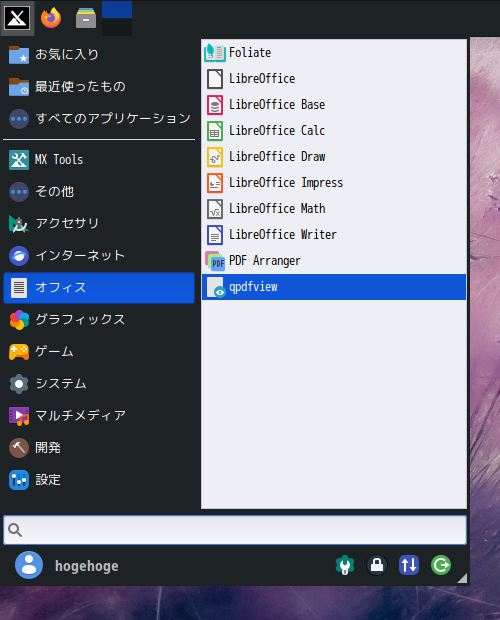The width and height of the screenshot is (500, 620).
Task: Click the LibreOffice Writer document icon
Action: point(215,235)
